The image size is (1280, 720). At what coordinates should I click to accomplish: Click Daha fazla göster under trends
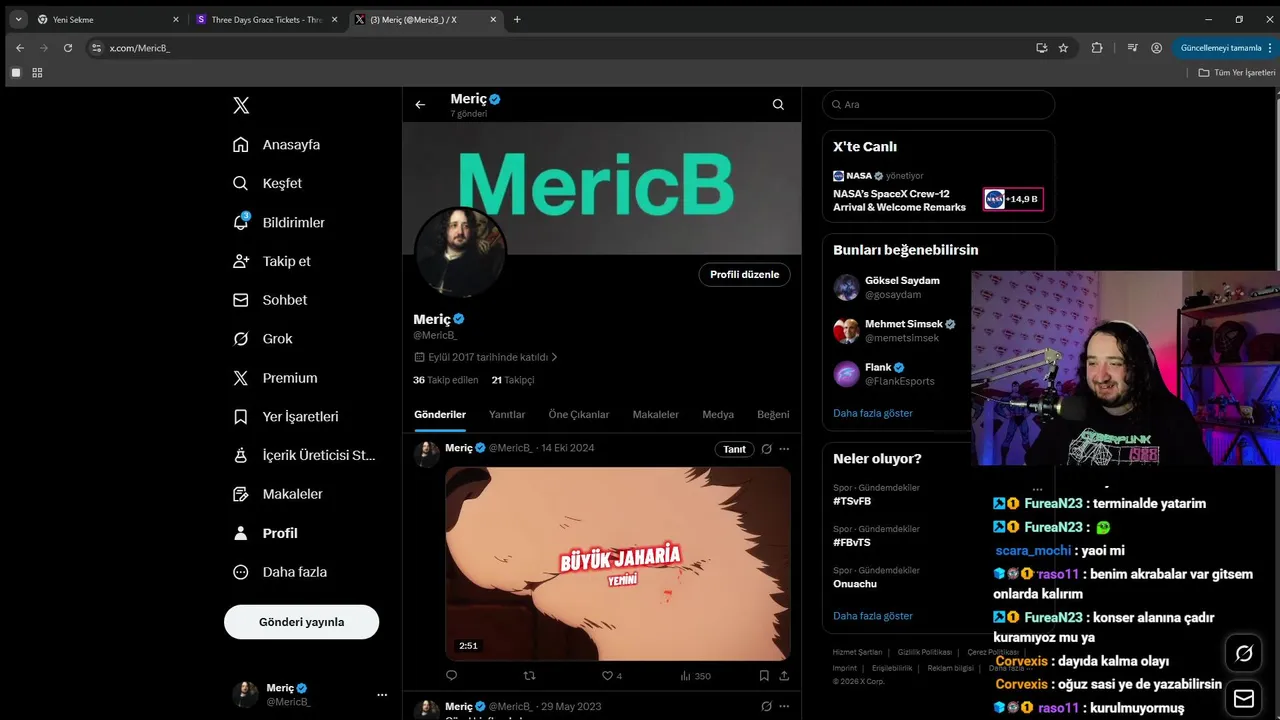pos(872,616)
